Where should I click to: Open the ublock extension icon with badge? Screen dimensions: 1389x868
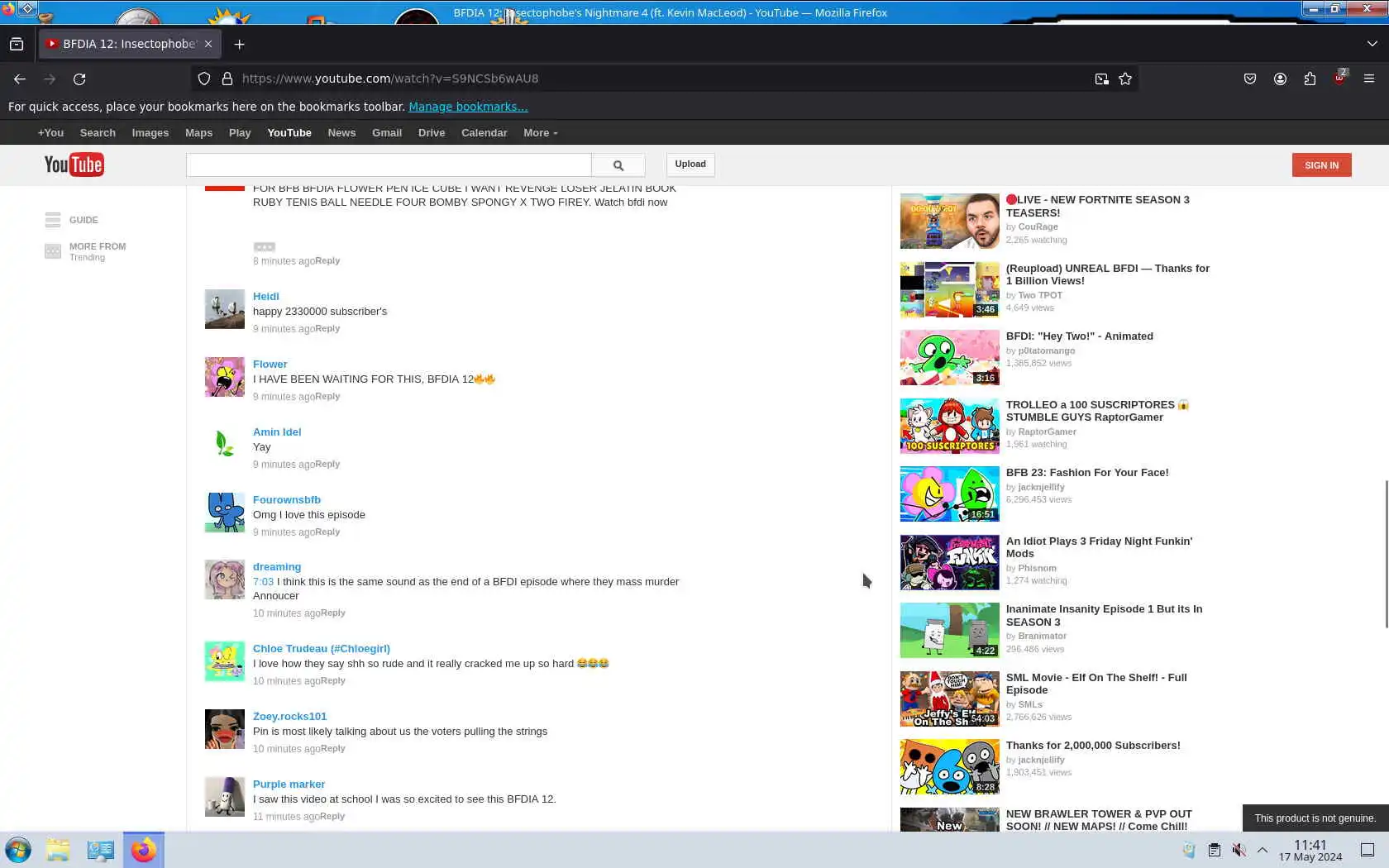(1339, 78)
